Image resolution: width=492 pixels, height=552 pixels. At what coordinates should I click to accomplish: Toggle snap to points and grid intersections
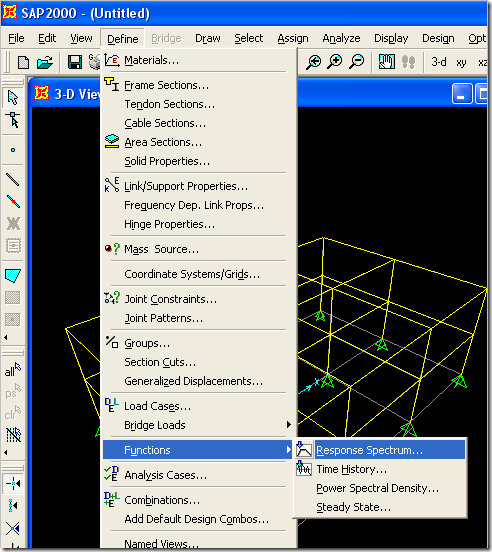13,484
